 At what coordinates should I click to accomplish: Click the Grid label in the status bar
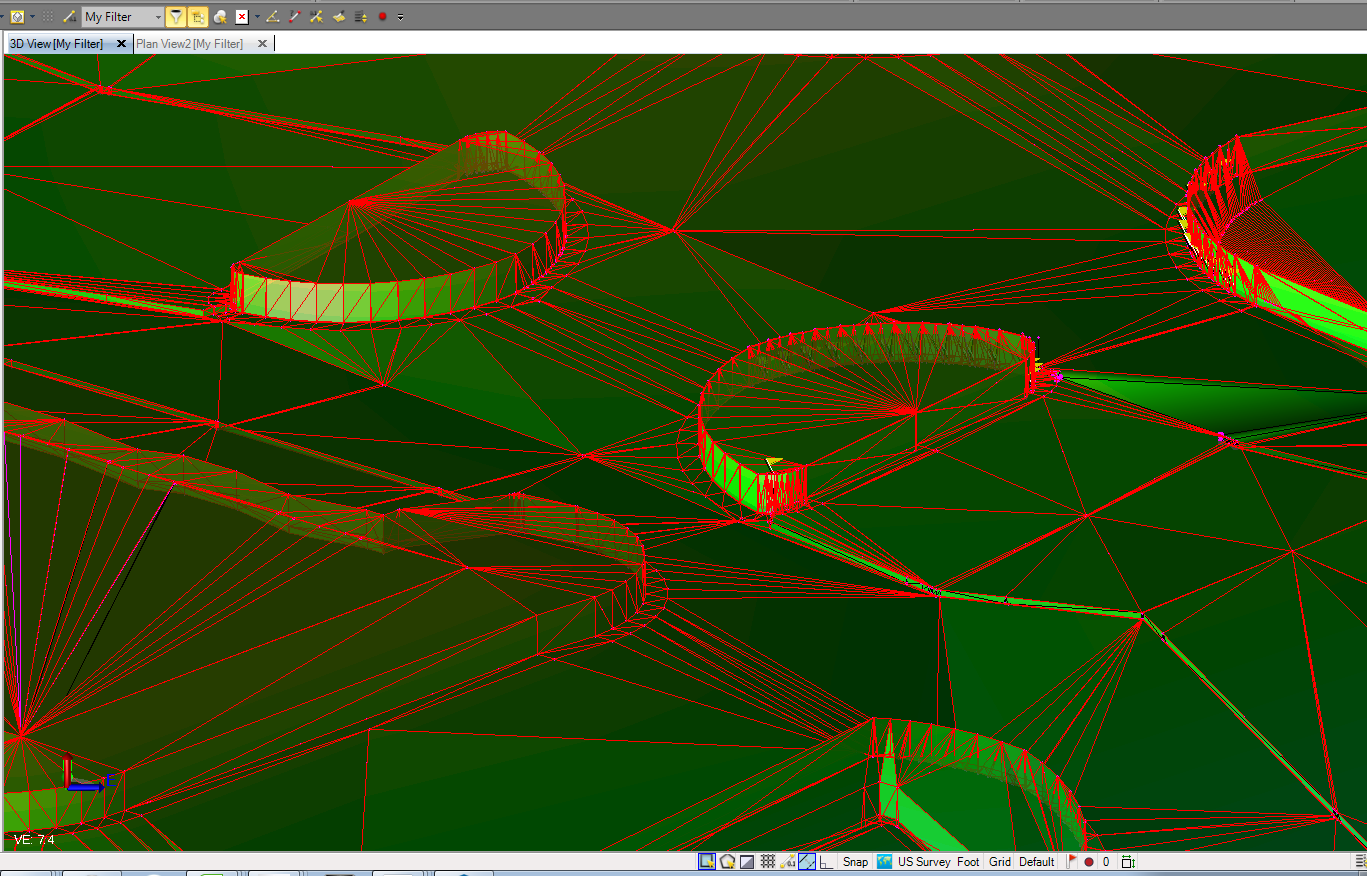click(x=1000, y=862)
